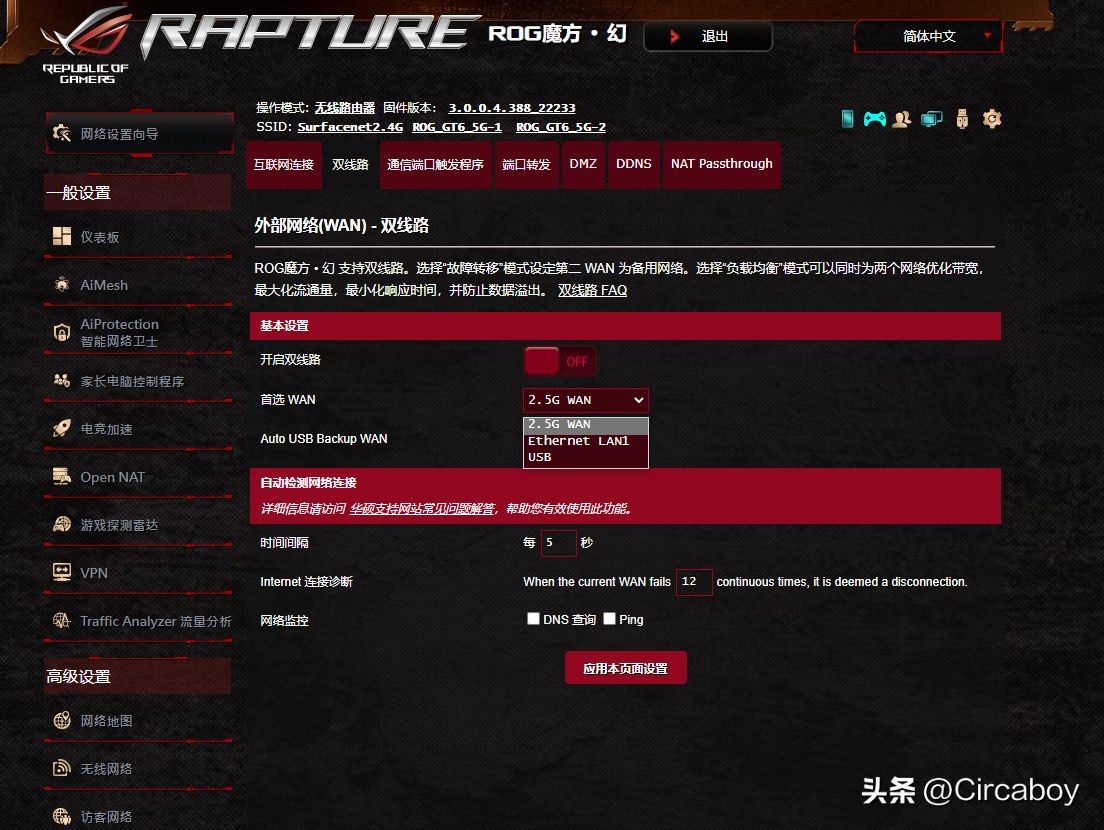The image size is (1104, 830).
Task: Open 无线网络 wireless icon
Action: tap(62, 768)
